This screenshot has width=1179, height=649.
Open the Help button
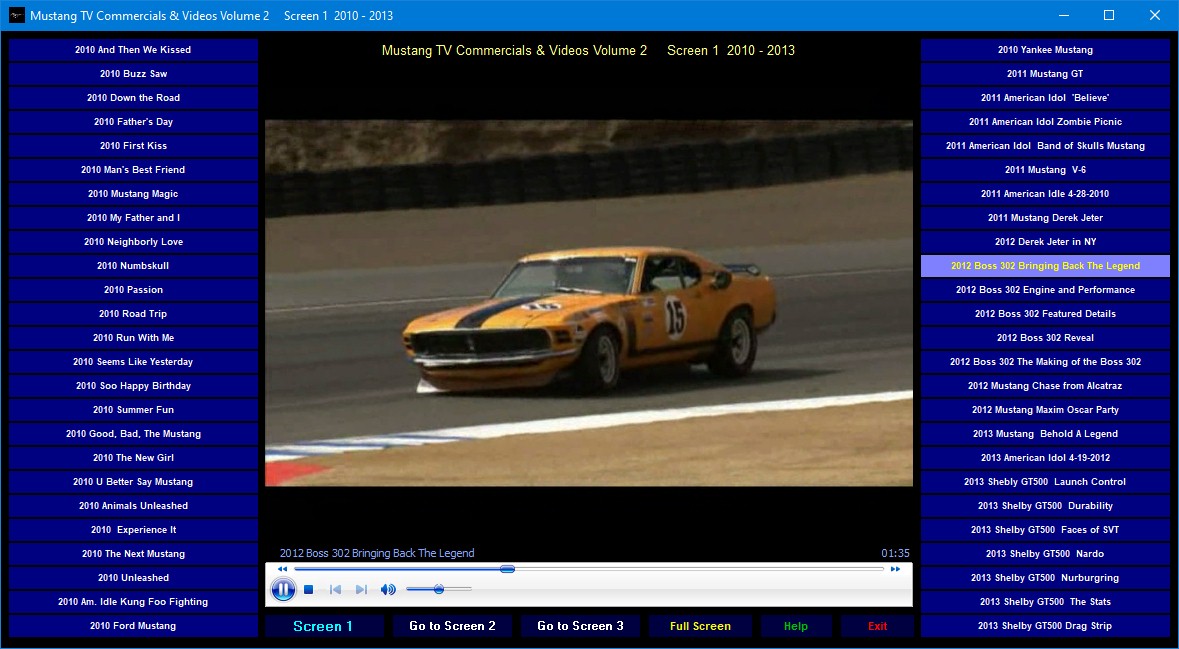[x=796, y=626]
